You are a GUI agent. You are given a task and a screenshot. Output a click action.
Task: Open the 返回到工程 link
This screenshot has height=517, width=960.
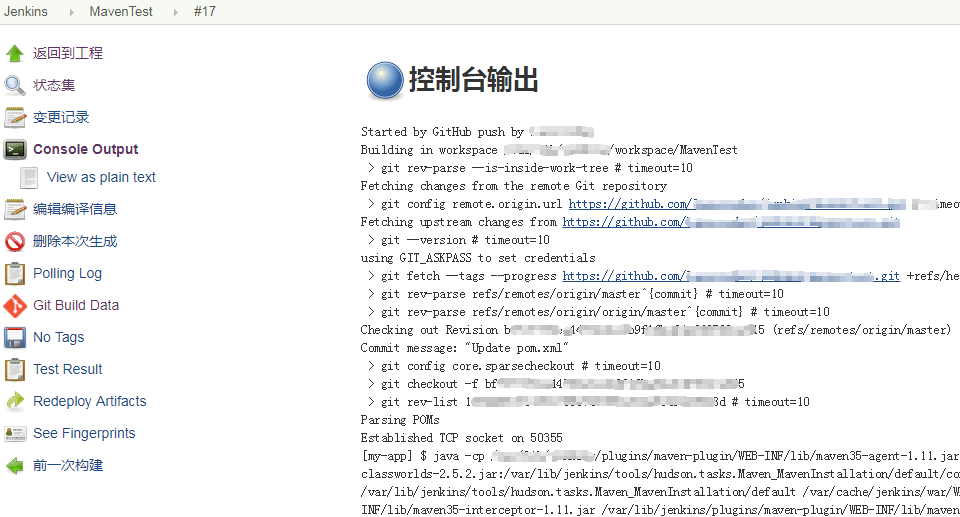pyautogui.click(x=68, y=53)
